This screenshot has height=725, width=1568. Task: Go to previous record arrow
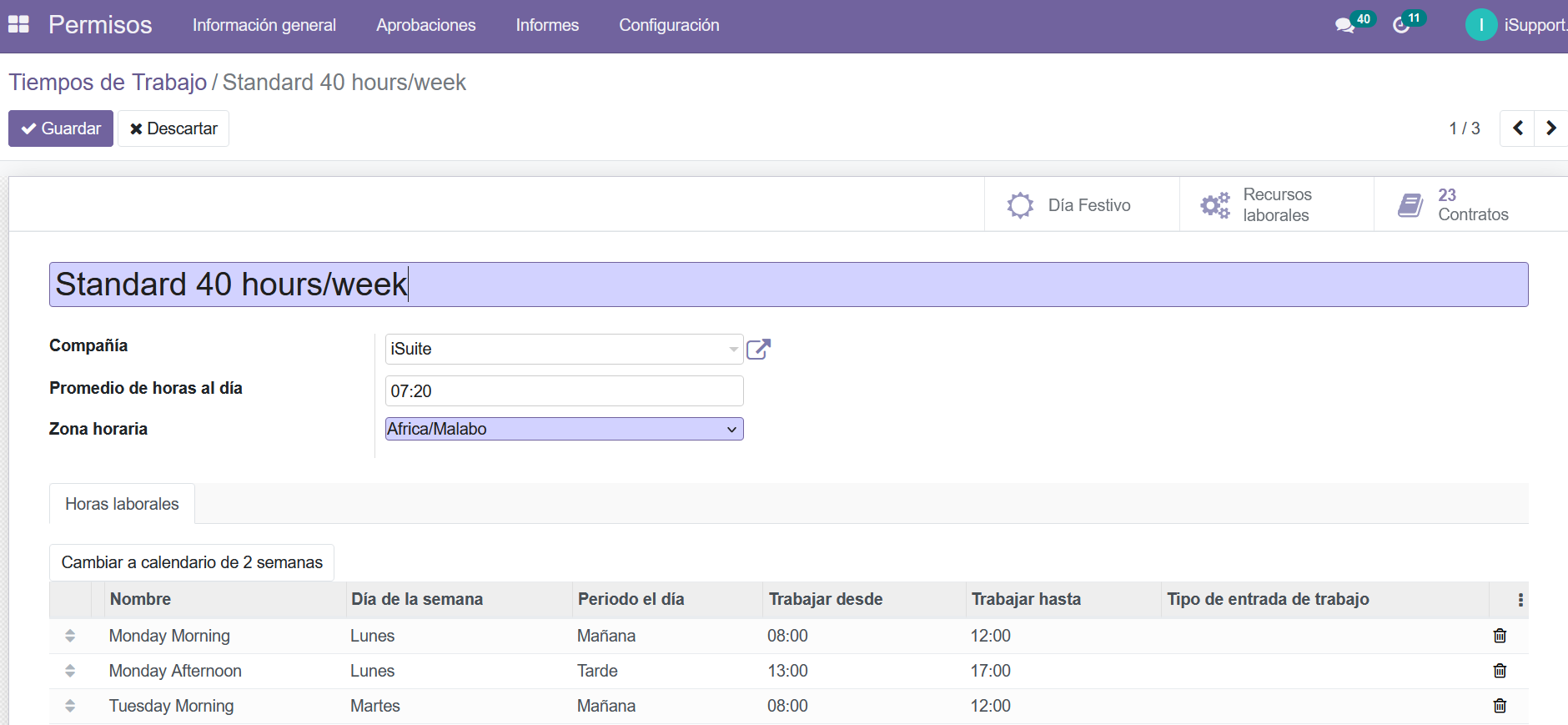(x=1517, y=128)
